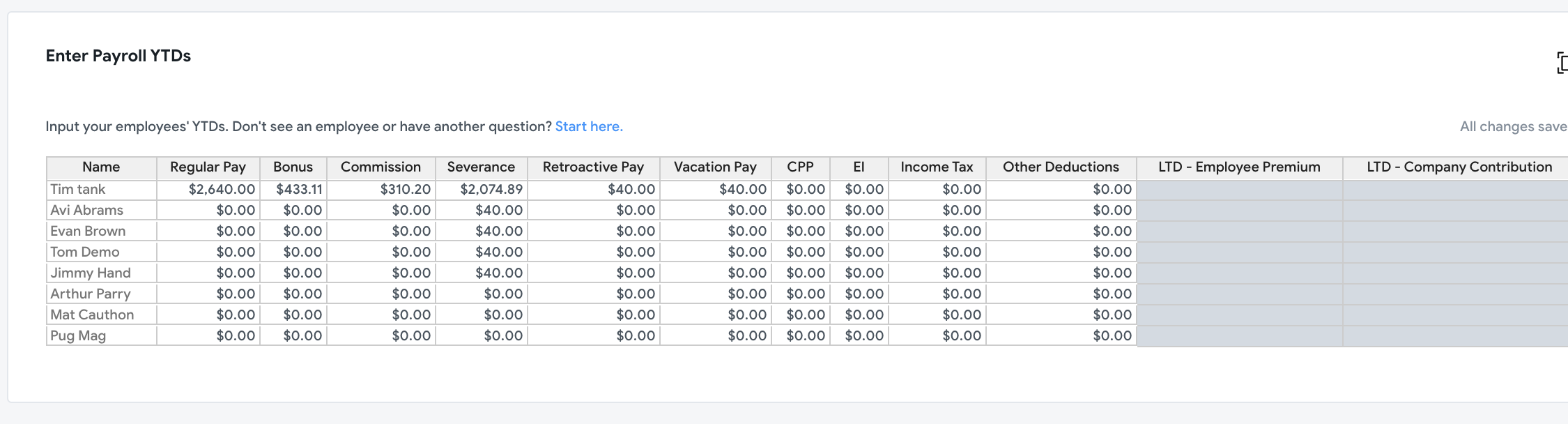Select Tim tank's Other Deductions cell
Image resolution: width=1568 pixels, height=424 pixels.
click(x=1061, y=189)
